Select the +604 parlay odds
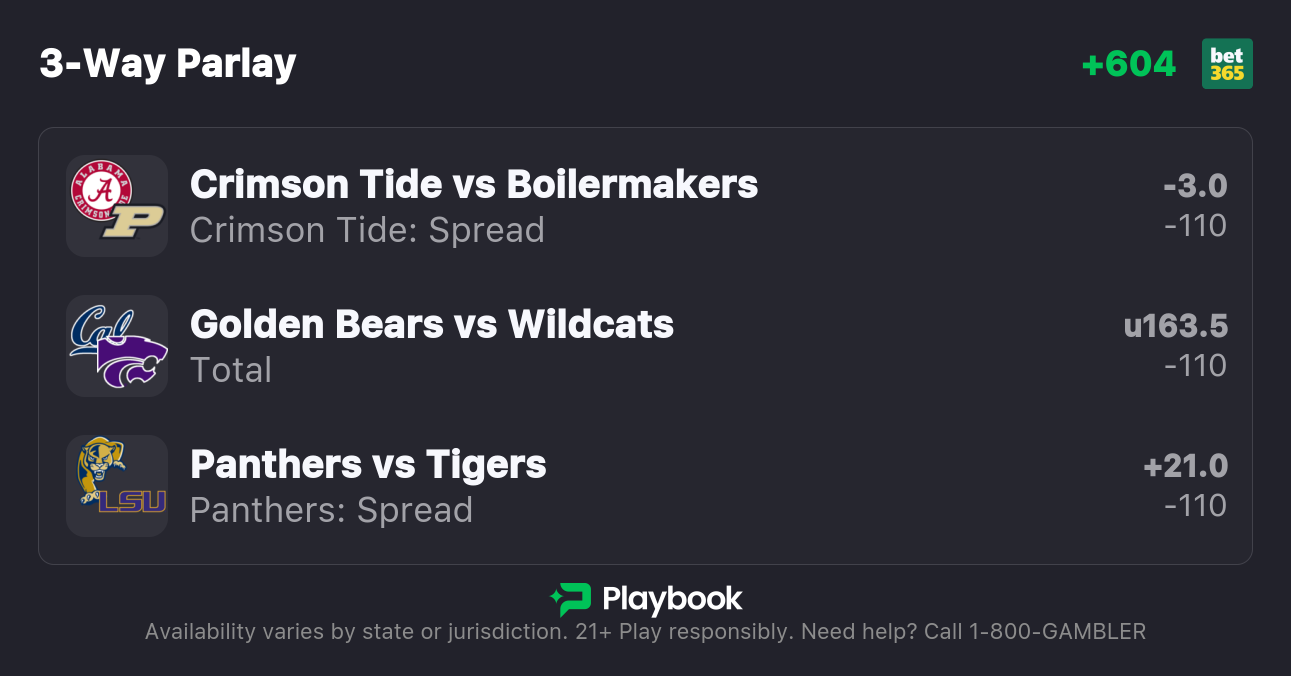 click(1129, 64)
